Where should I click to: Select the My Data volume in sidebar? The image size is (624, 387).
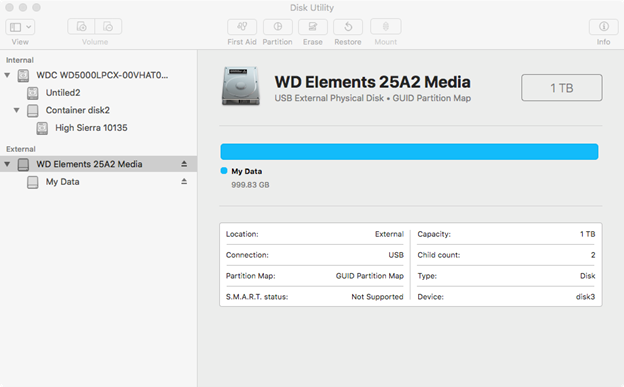coord(62,182)
